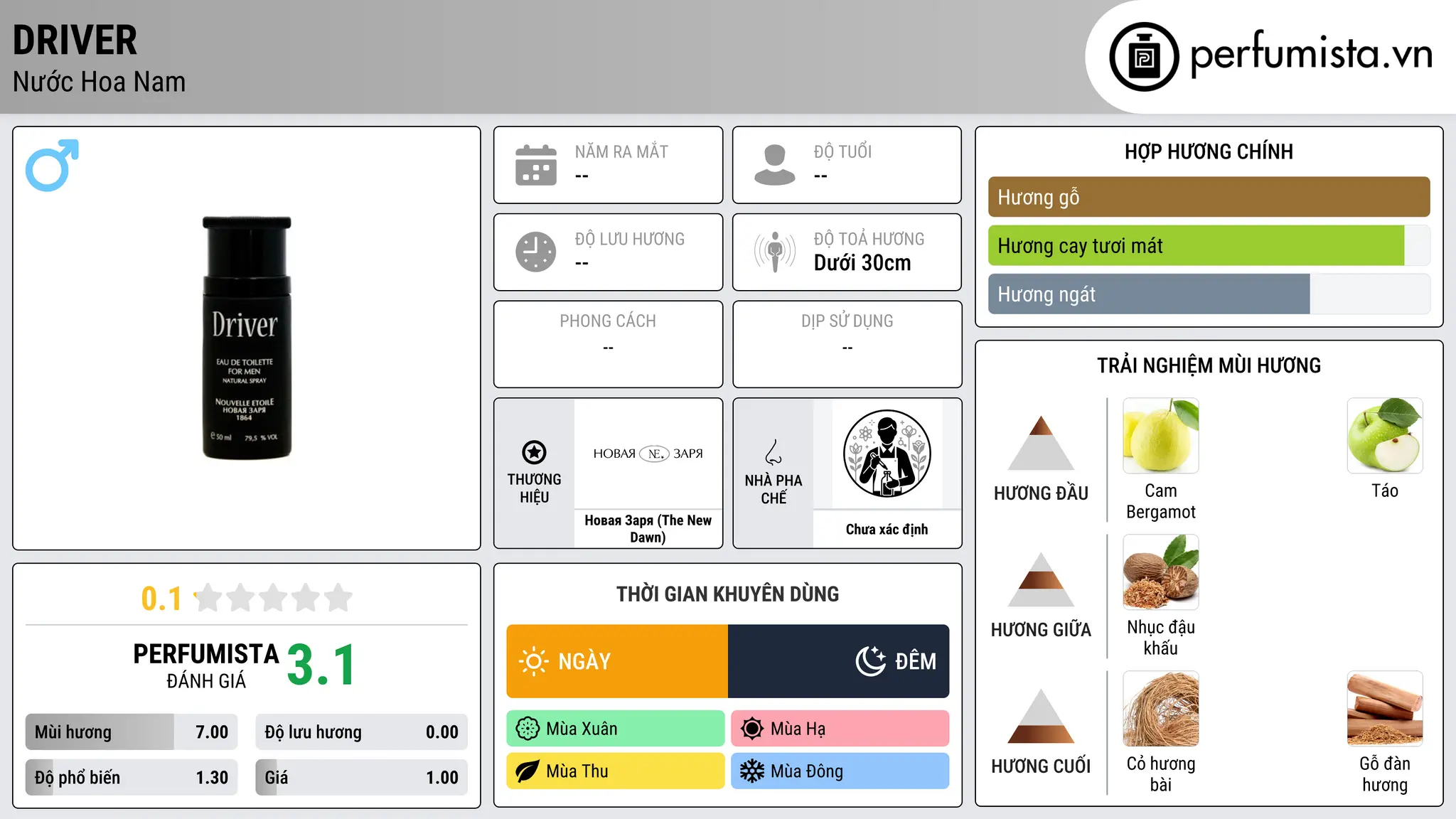Click the perfumer silhouette circle icon

[887, 454]
